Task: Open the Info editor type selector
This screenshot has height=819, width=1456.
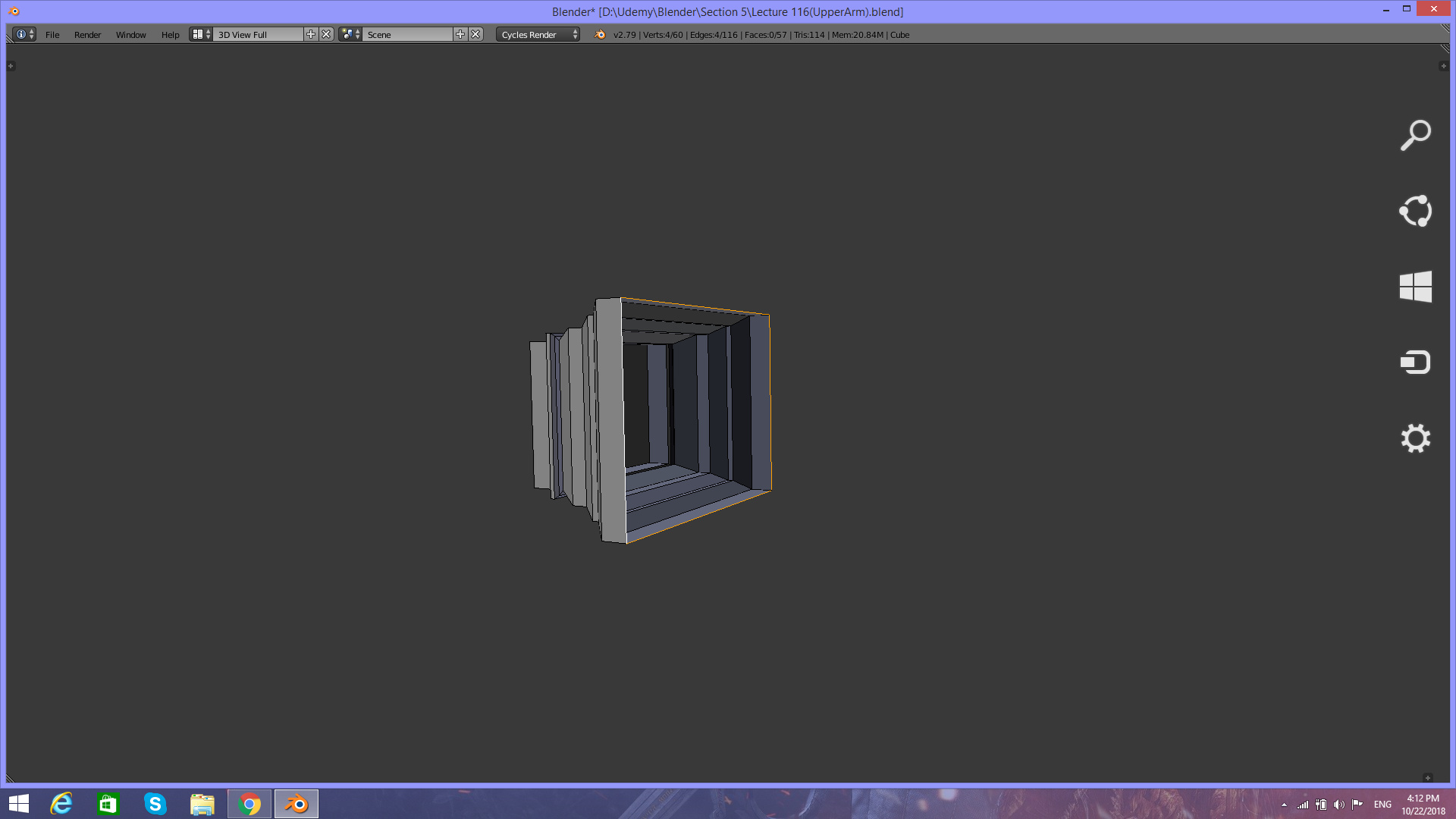Action: (x=24, y=34)
